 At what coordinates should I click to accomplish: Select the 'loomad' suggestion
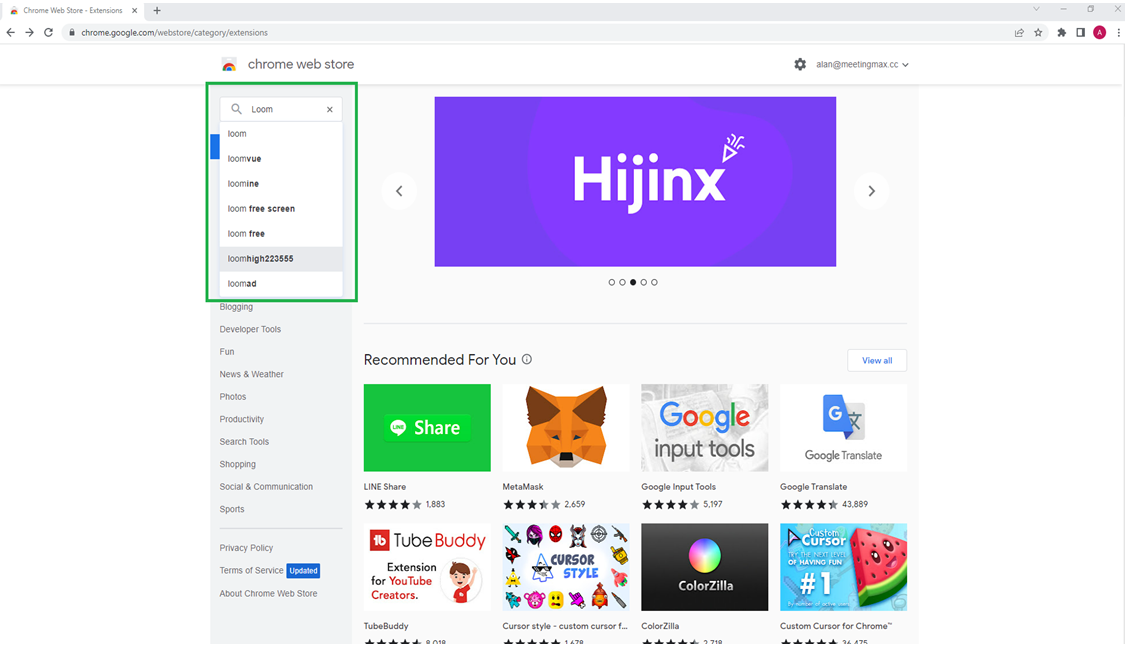click(281, 283)
